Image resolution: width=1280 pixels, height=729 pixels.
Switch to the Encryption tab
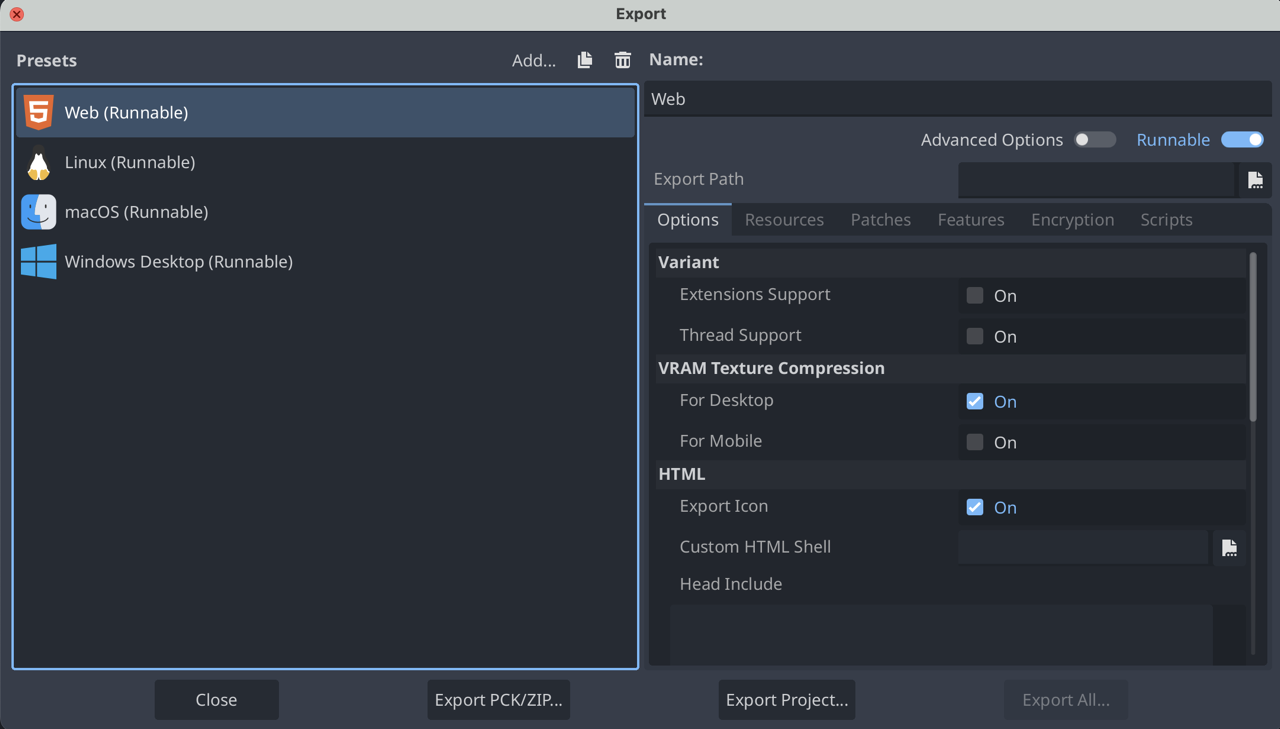[1072, 219]
